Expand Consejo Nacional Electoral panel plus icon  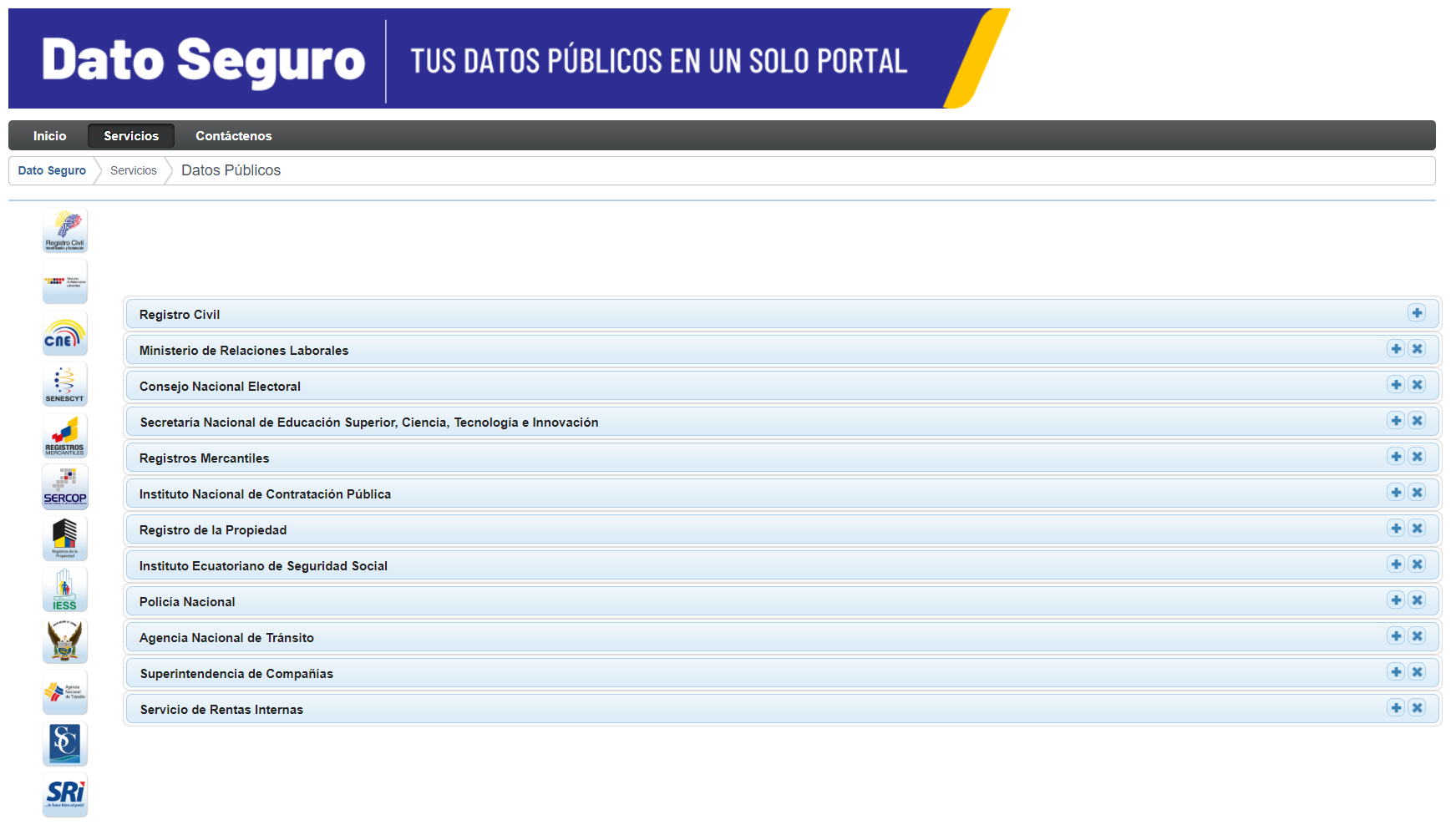coord(1396,385)
